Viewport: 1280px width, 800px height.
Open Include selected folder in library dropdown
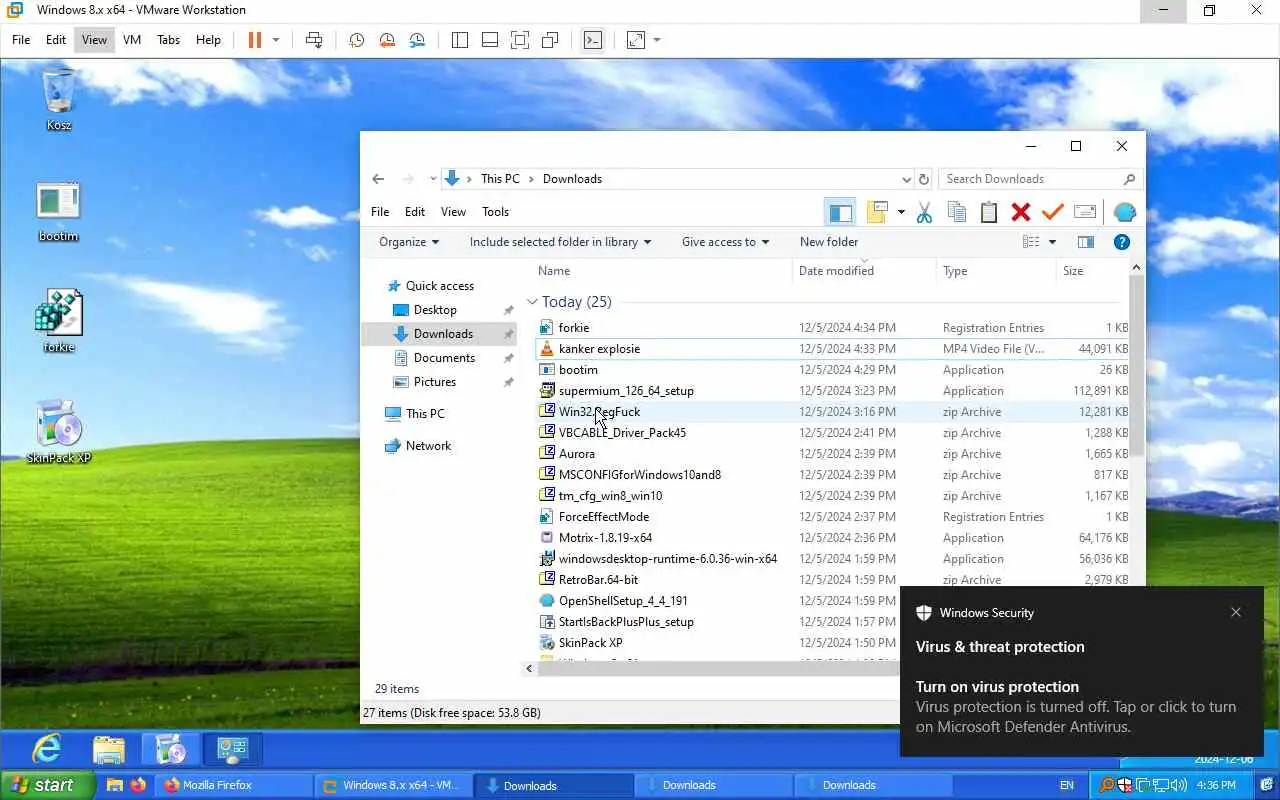click(x=560, y=242)
